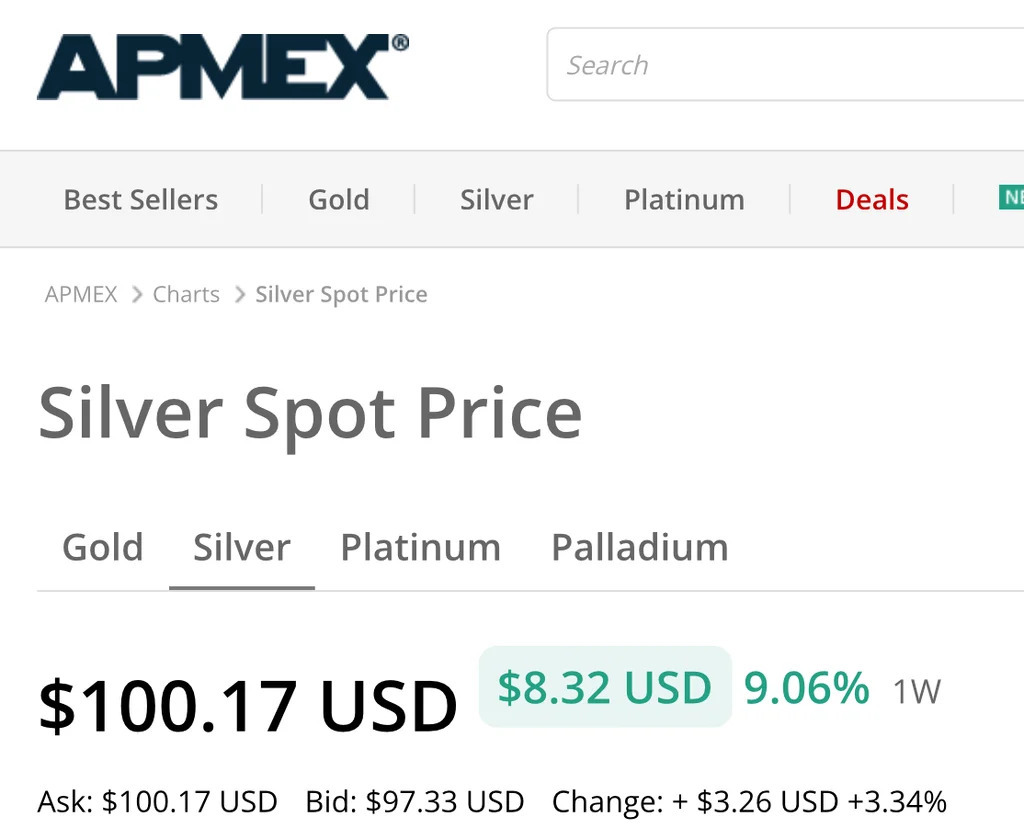Open Platinum menu in top navigation bar

coord(684,200)
